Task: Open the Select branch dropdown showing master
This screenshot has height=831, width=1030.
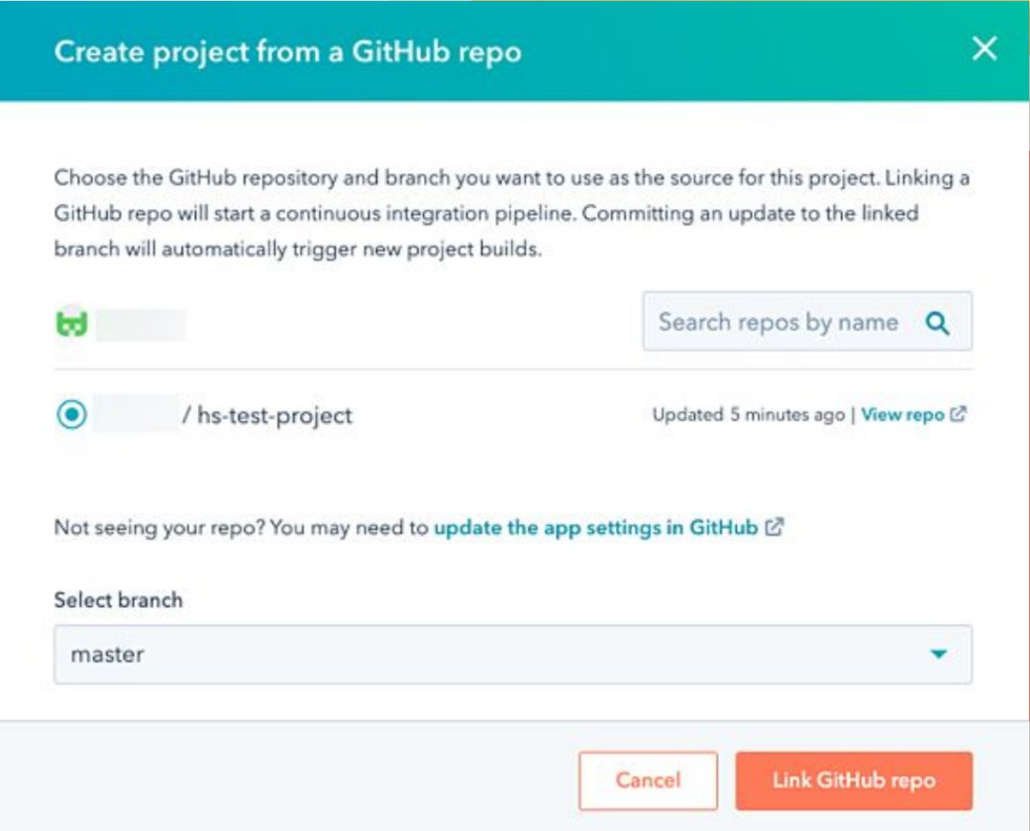Action: (x=513, y=654)
